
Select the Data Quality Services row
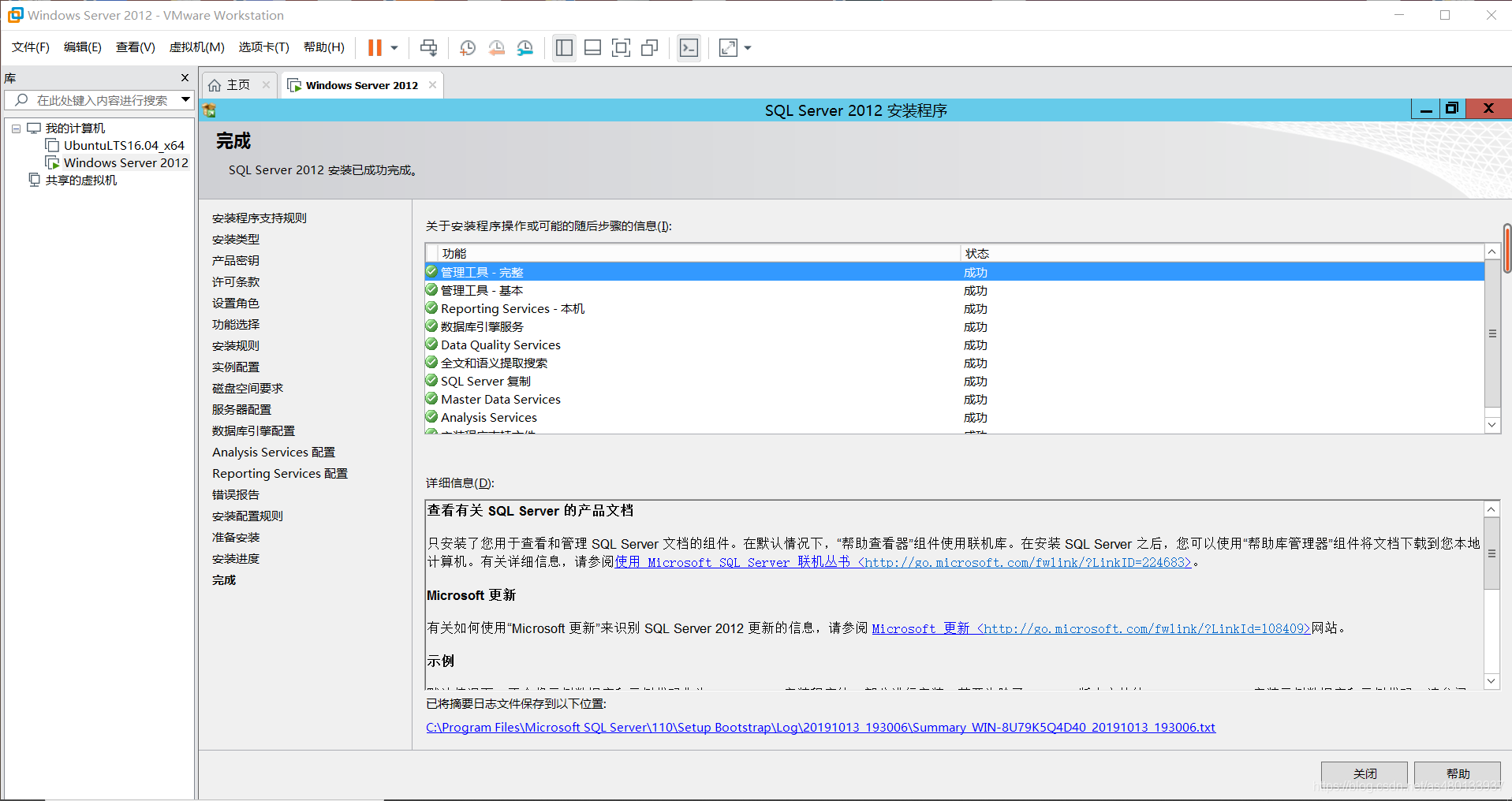pos(954,345)
